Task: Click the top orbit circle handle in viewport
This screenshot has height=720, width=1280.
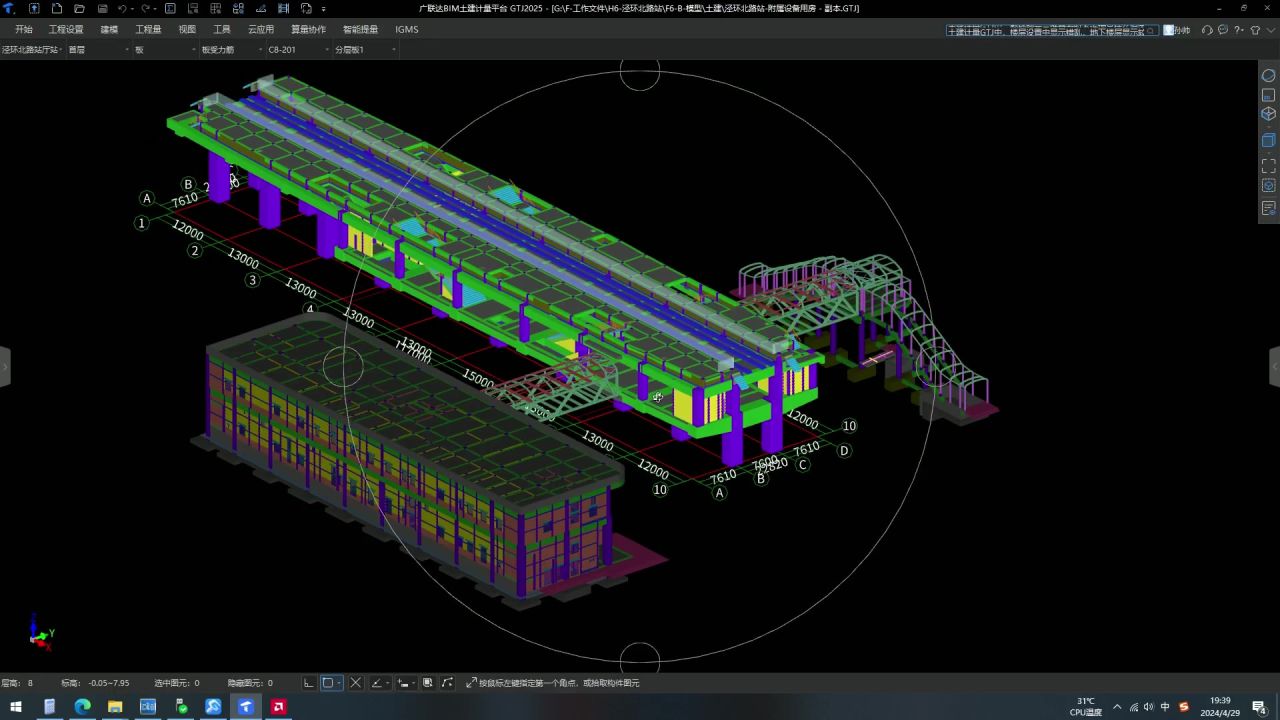Action: point(640,72)
